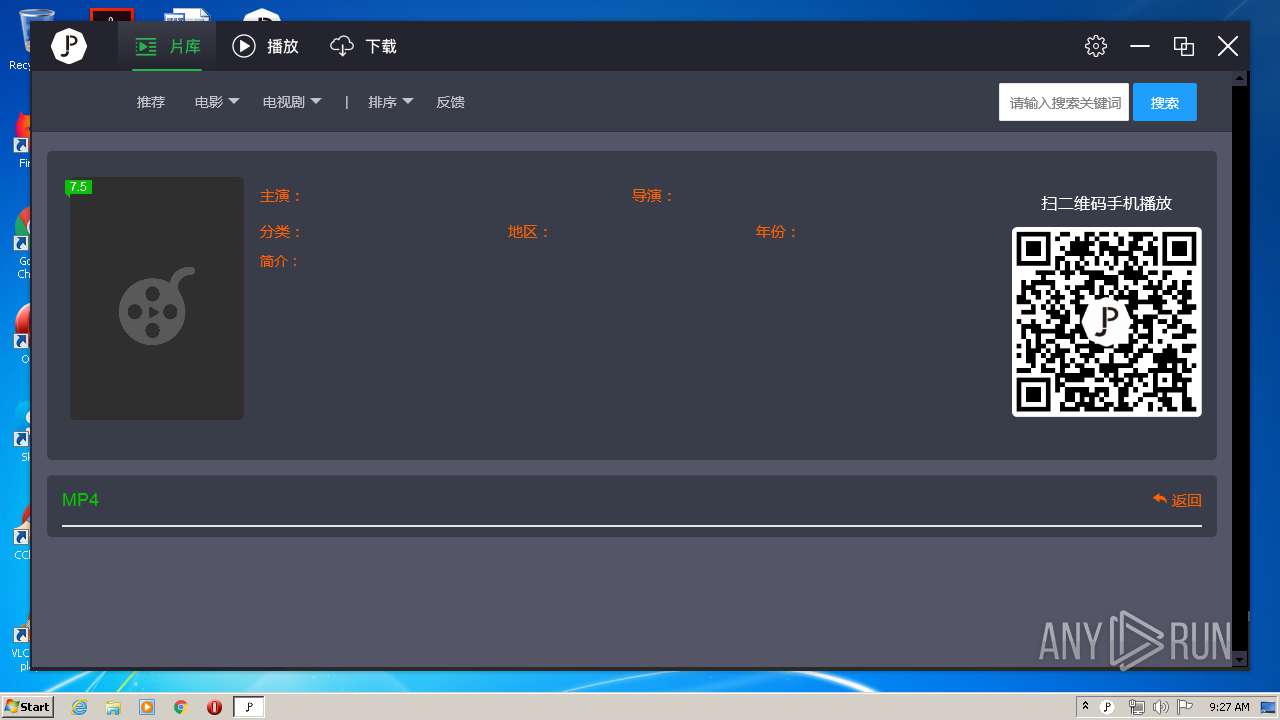The width and height of the screenshot is (1280, 720).
Task: Click the 7.5 rating badge
Action: [x=78, y=187]
